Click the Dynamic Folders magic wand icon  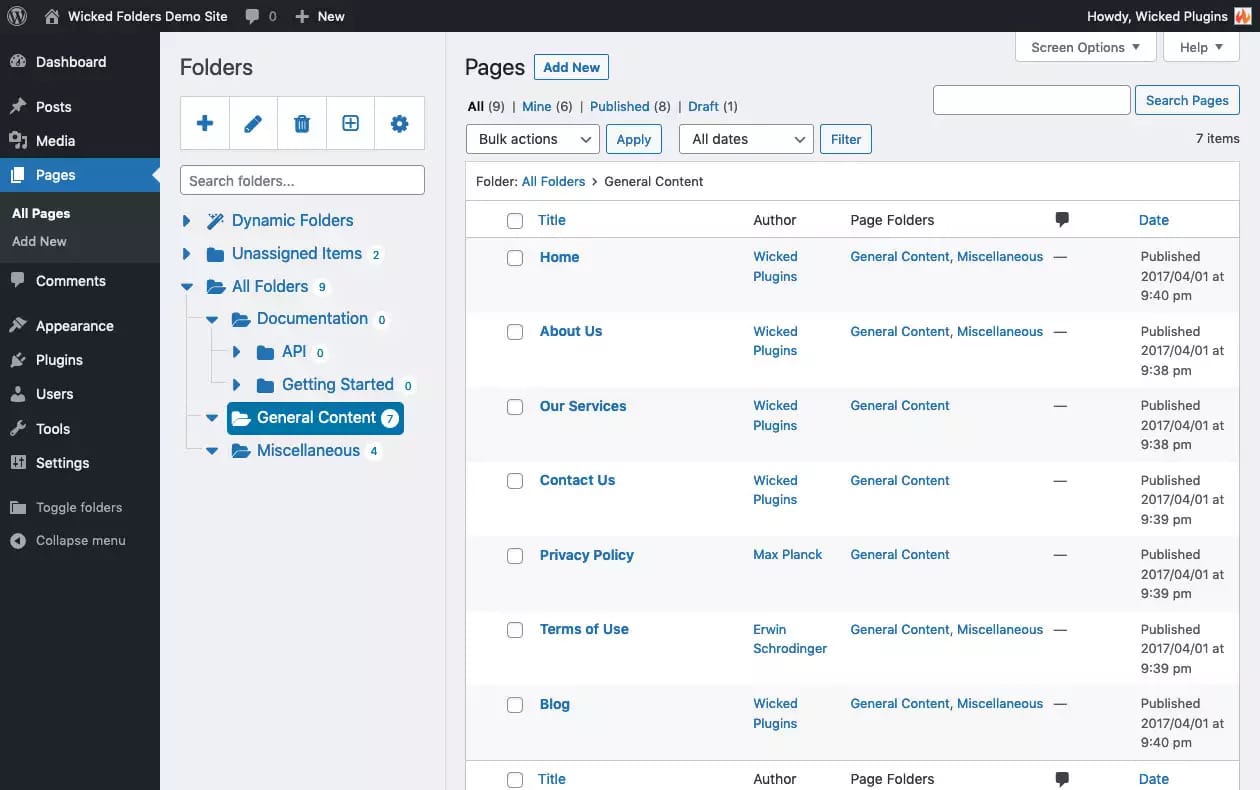[213, 219]
